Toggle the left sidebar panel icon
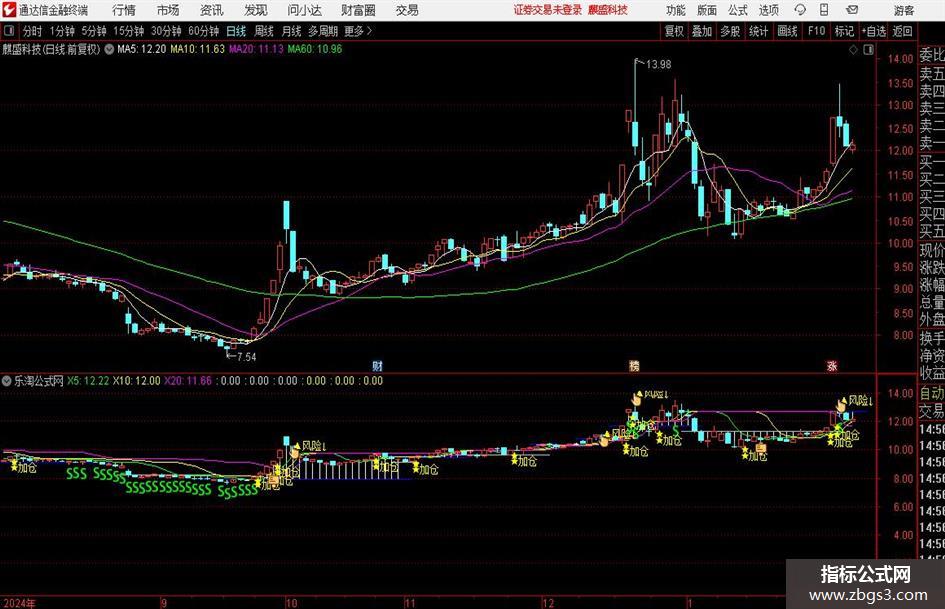This screenshot has height=609, width=945. click(x=9, y=31)
